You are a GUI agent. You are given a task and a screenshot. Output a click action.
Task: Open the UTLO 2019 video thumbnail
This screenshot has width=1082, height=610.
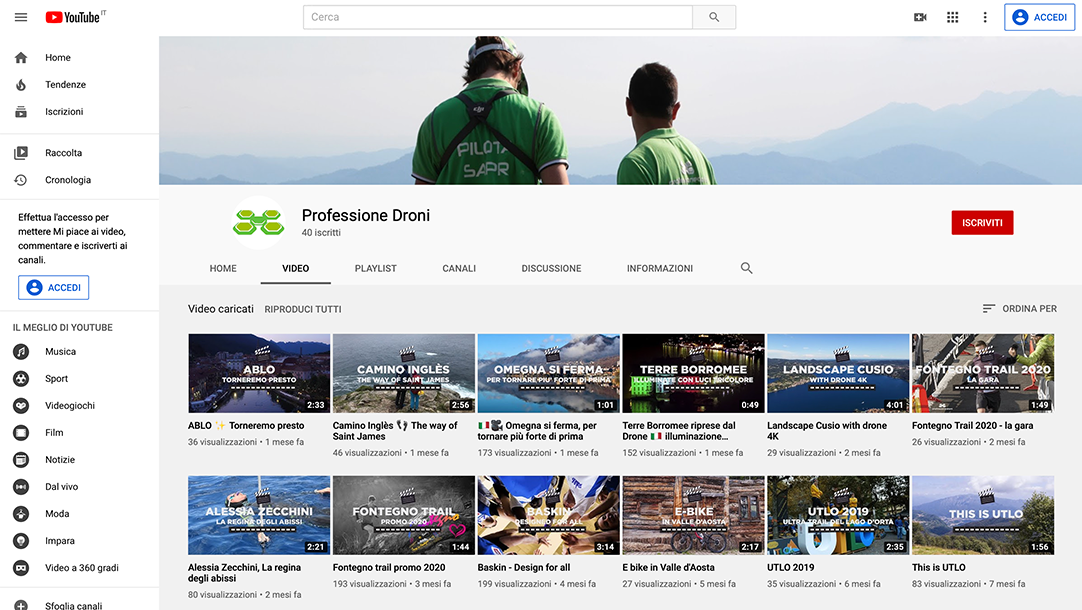(838, 515)
